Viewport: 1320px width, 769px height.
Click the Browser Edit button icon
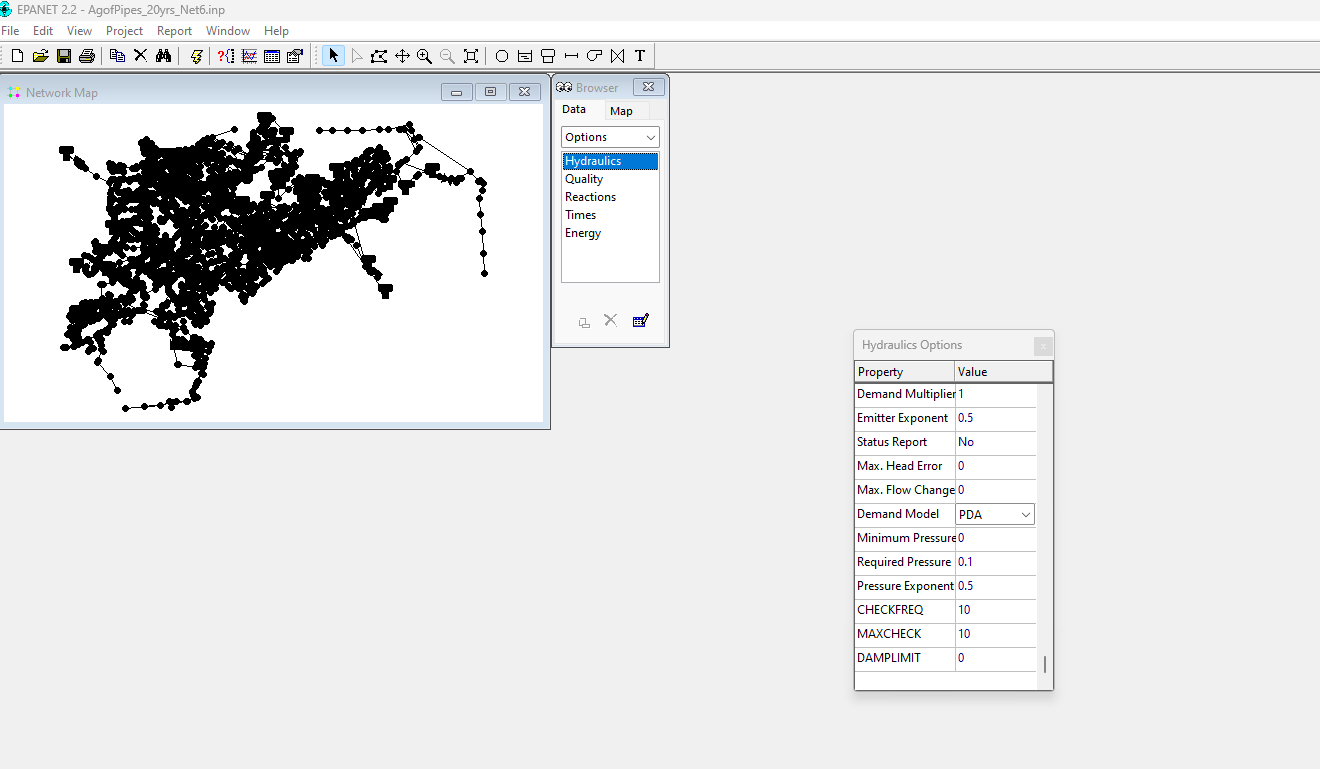640,321
